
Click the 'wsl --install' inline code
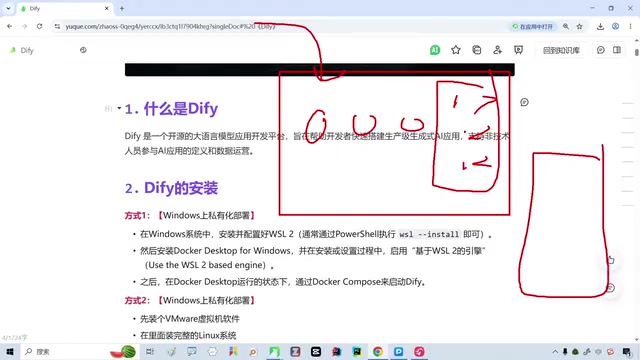pyautogui.click(x=429, y=234)
